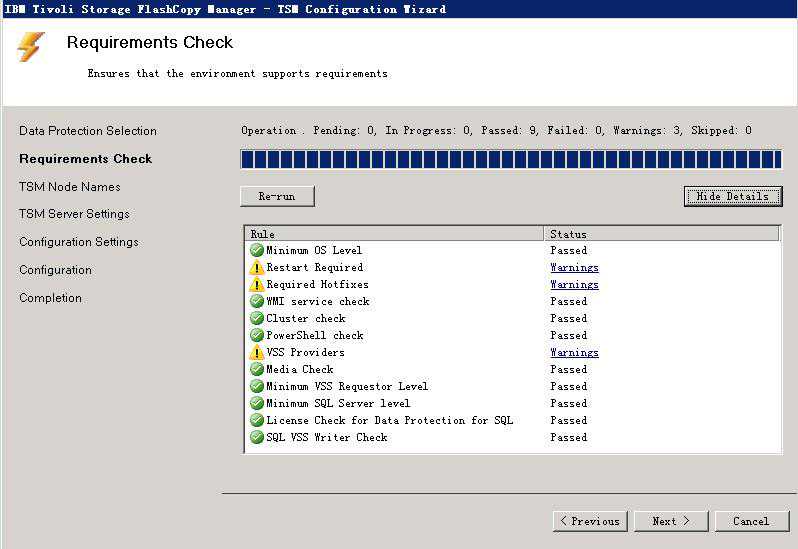
Task: Click the Next button
Action: click(x=670, y=521)
